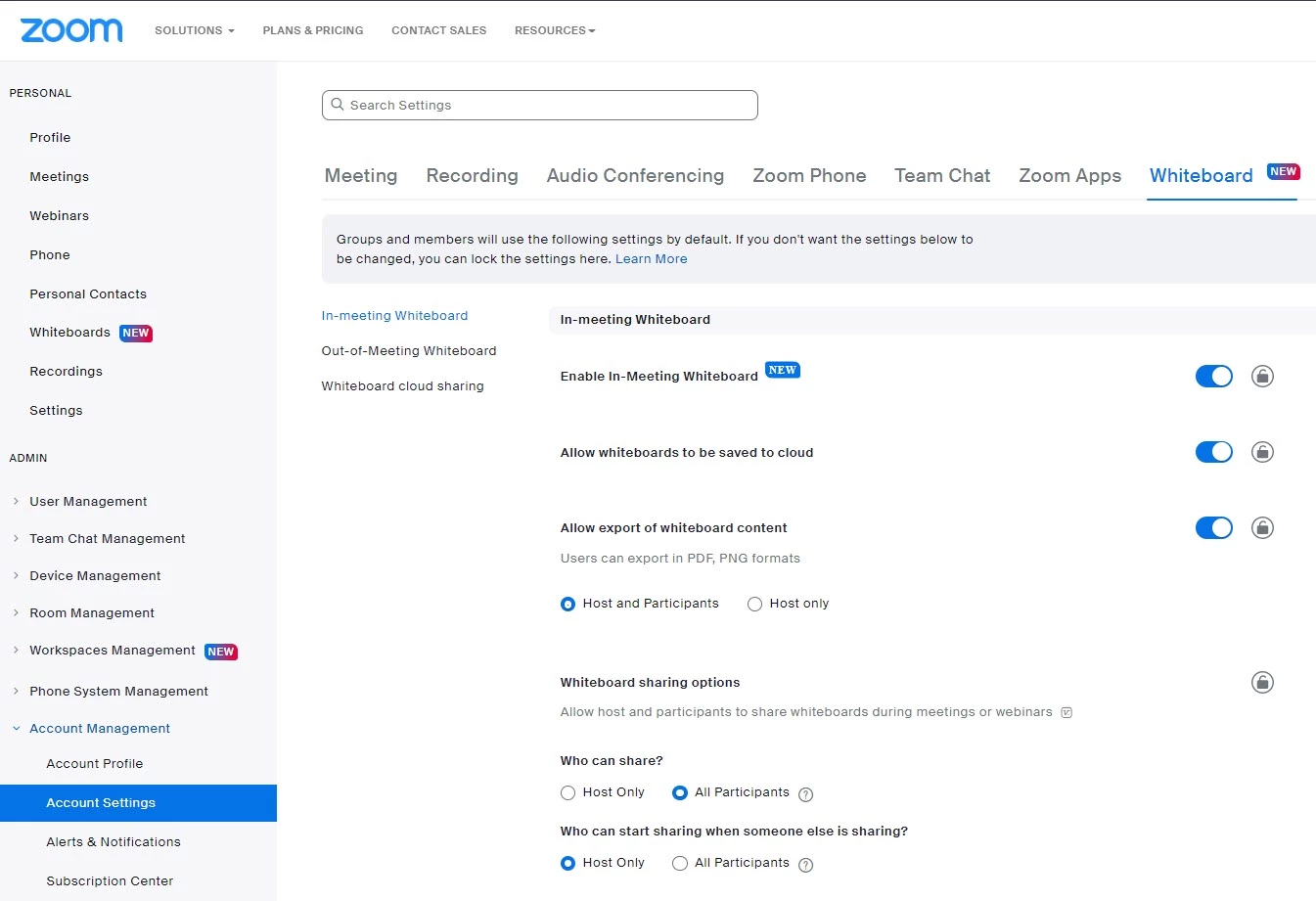This screenshot has width=1316, height=901.
Task: Click help icon beside Who can share All Participants
Action: point(806,794)
